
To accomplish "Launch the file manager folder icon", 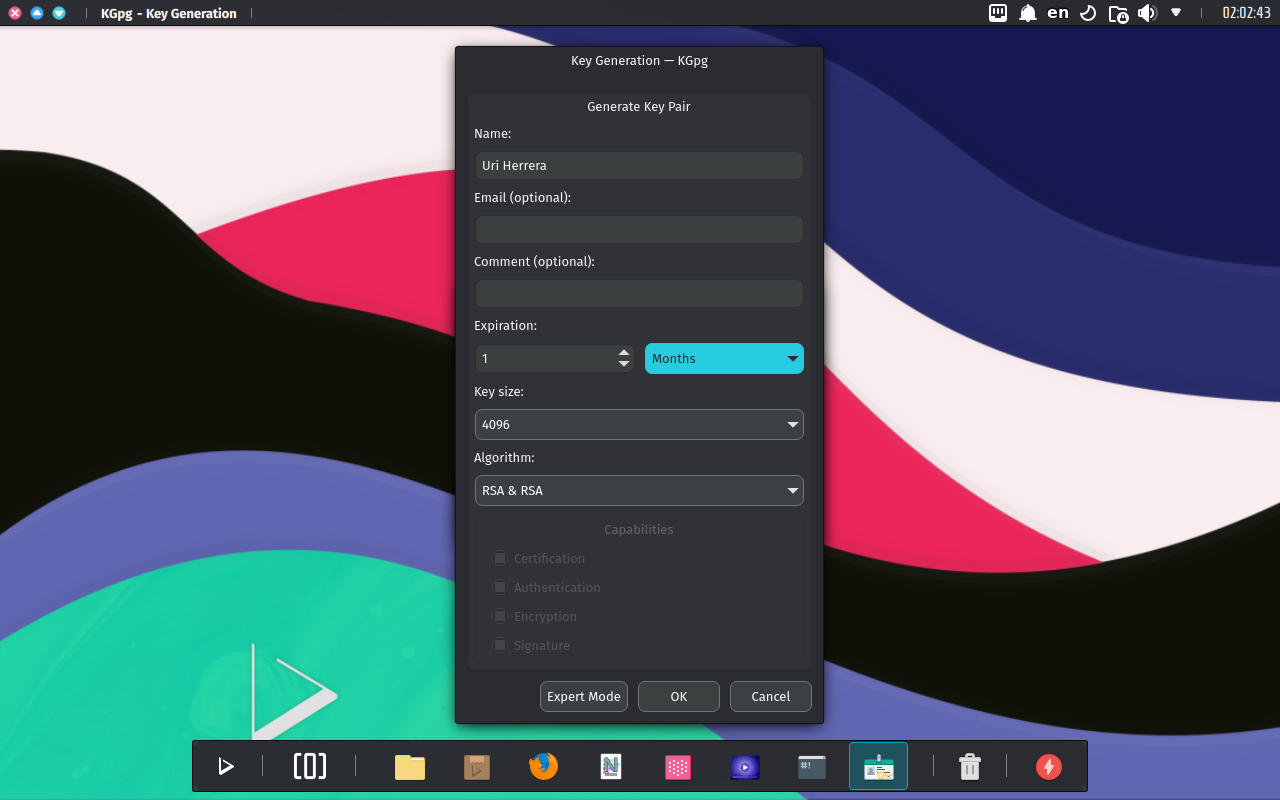I will click(410, 767).
